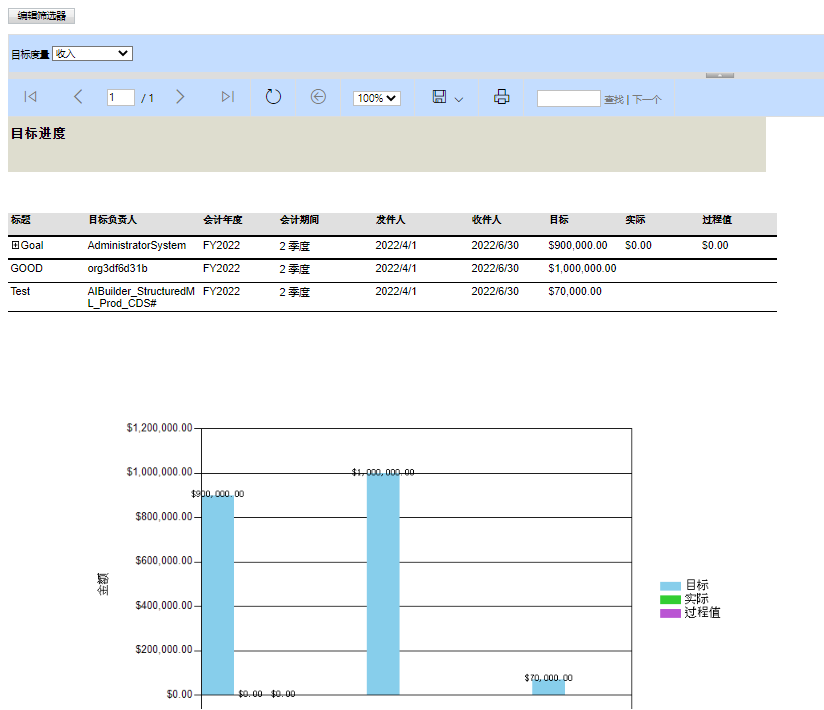Click the 标题 column header
Image resolution: width=824 pixels, height=710 pixels.
20,220
